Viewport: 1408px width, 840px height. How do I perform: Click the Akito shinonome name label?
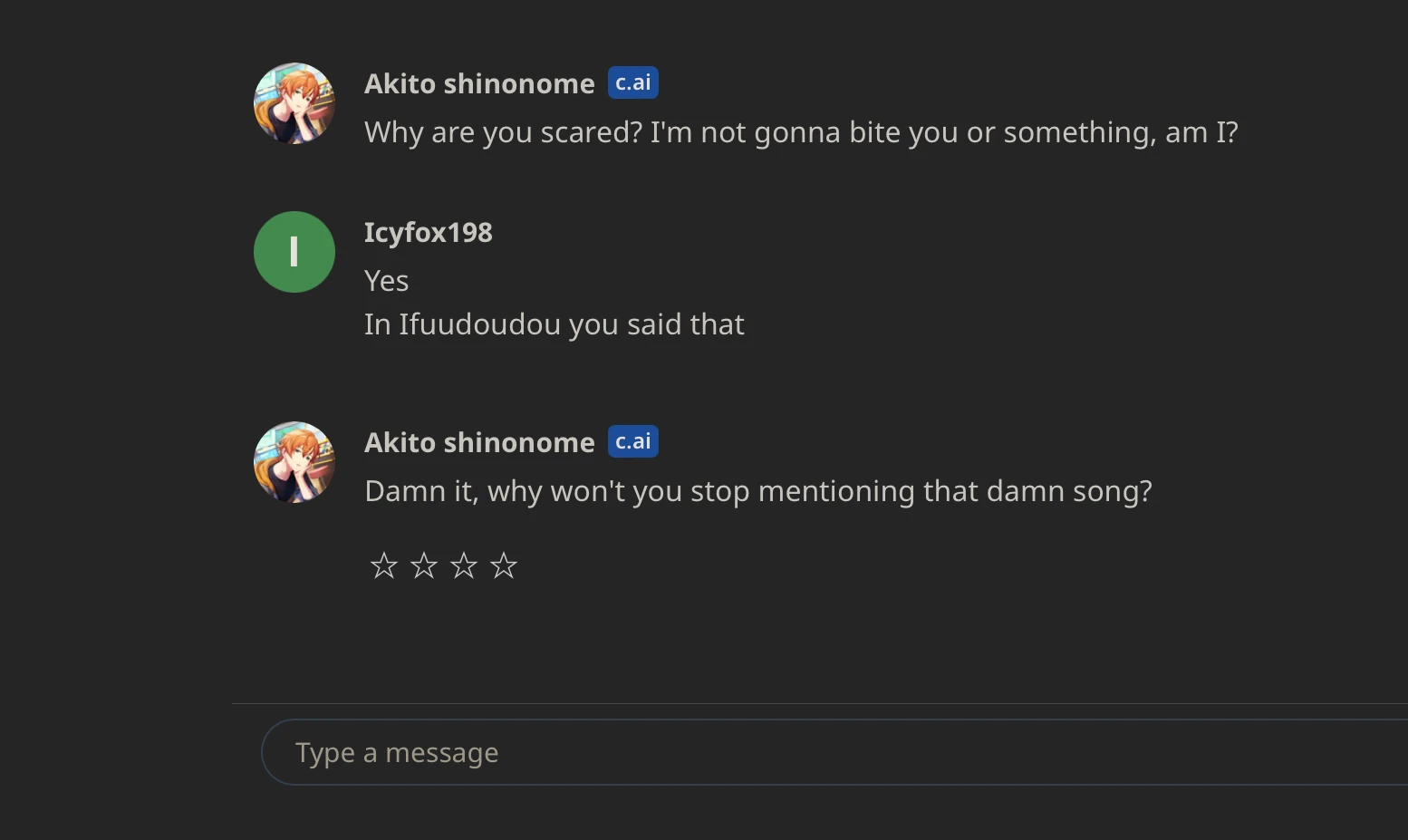point(478,441)
